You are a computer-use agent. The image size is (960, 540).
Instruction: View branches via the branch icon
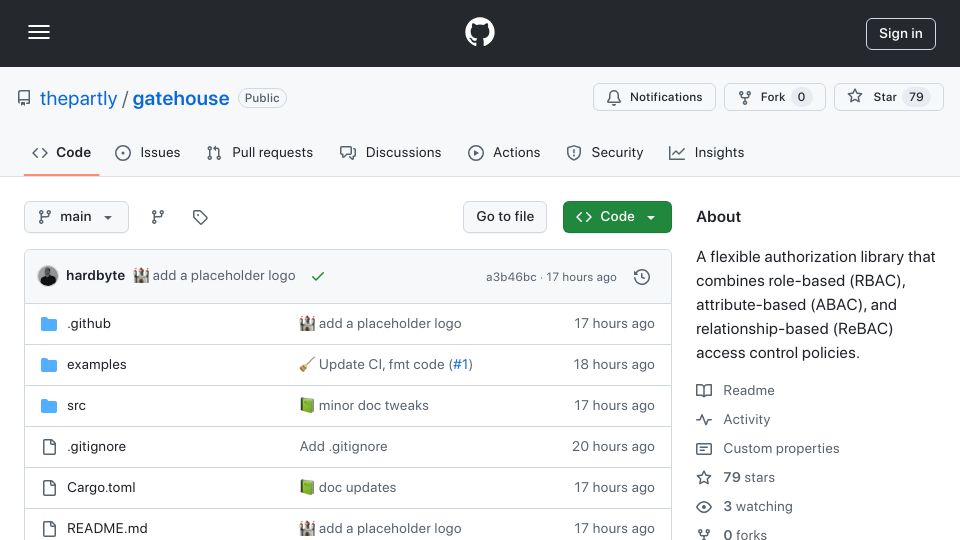pos(158,217)
